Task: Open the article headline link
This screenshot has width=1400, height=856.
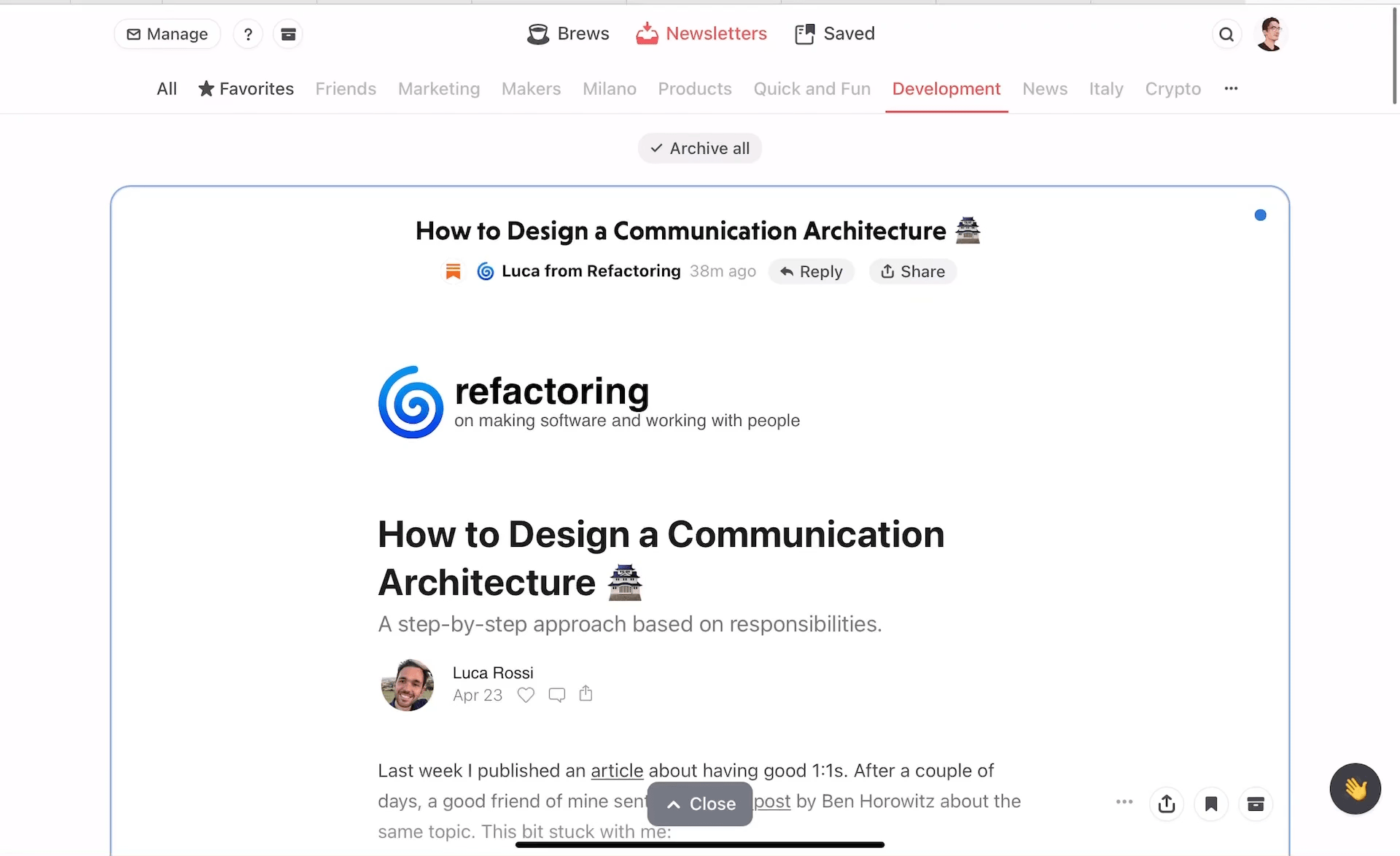Action: (661, 558)
